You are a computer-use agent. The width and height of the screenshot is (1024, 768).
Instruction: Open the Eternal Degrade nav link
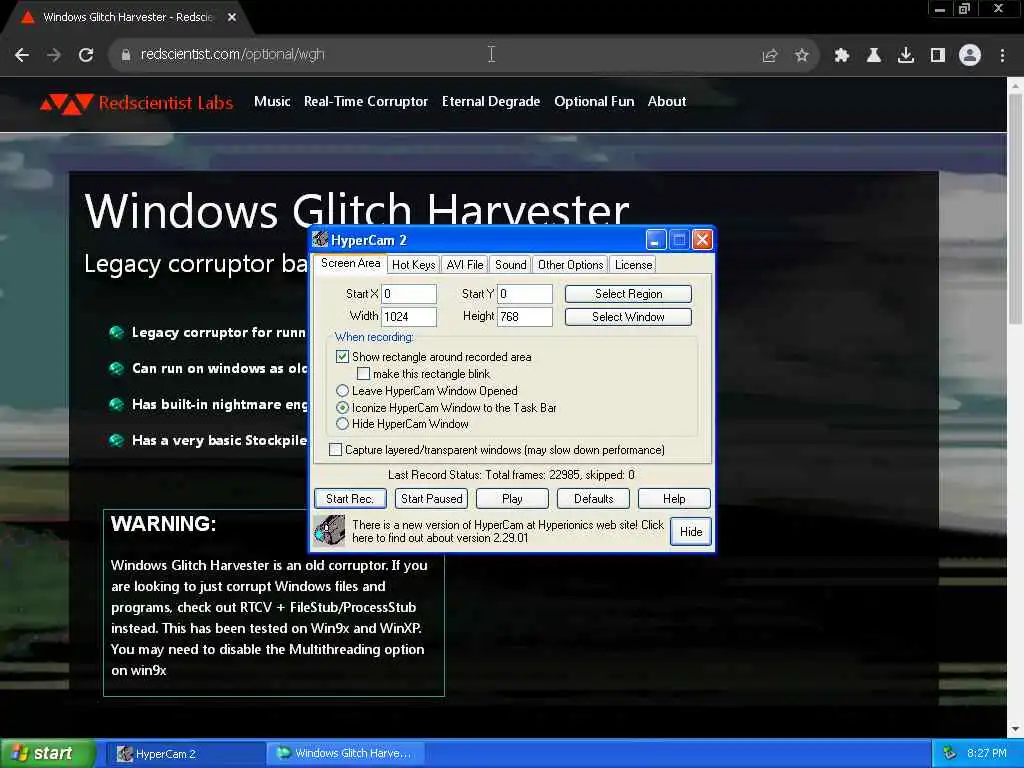click(x=491, y=101)
